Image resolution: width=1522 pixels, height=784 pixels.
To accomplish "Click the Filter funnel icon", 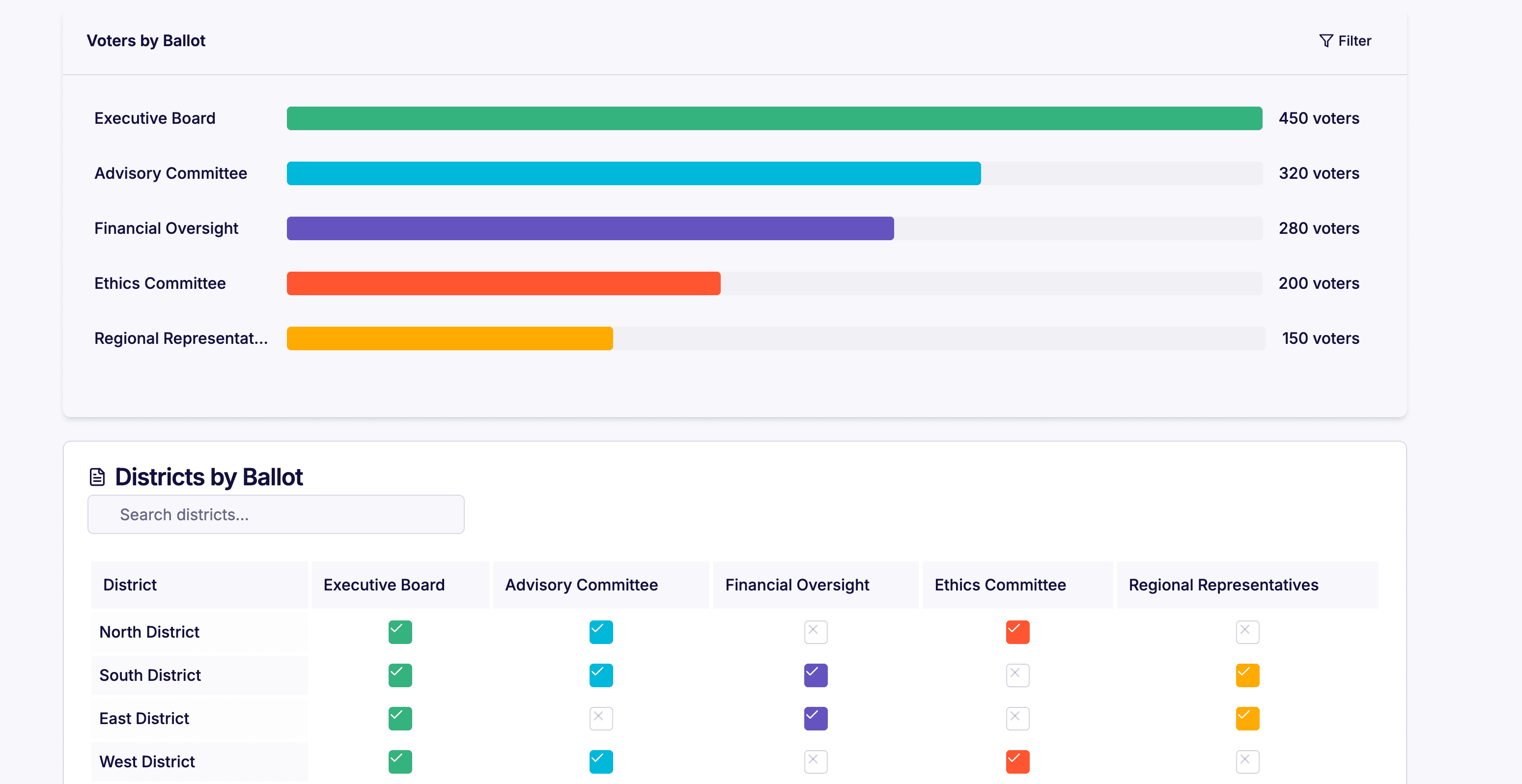I will click(1325, 41).
